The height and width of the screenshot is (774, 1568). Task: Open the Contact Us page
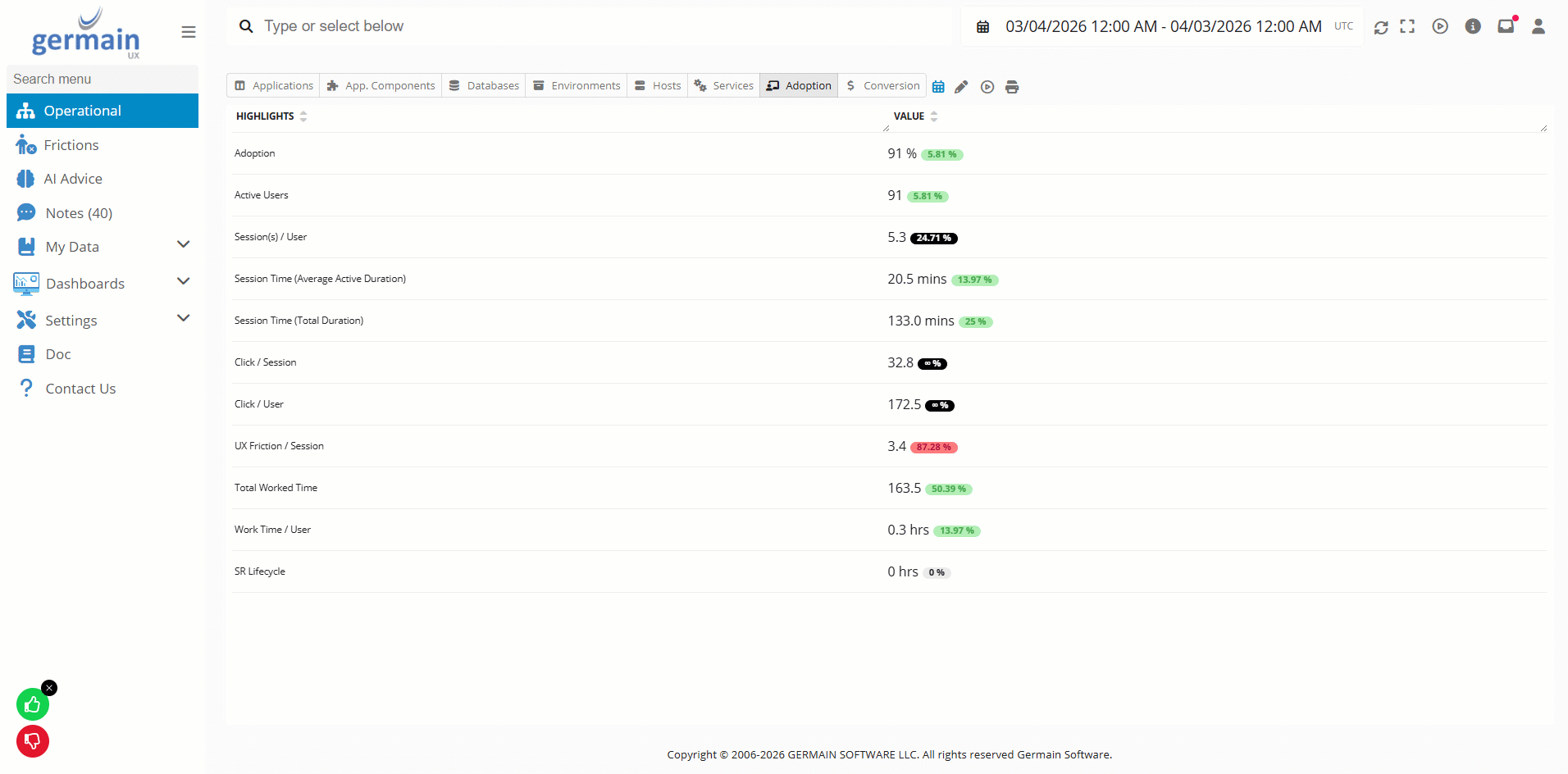click(80, 388)
